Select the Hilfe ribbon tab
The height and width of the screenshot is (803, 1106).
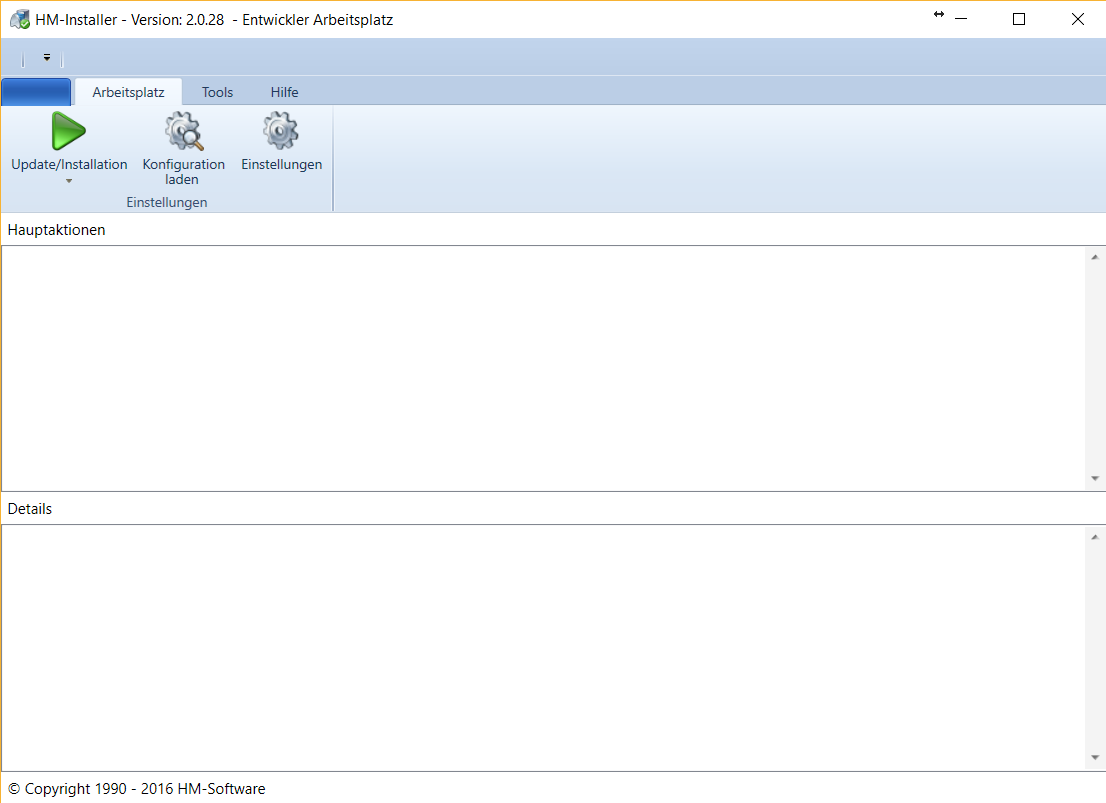click(x=284, y=92)
